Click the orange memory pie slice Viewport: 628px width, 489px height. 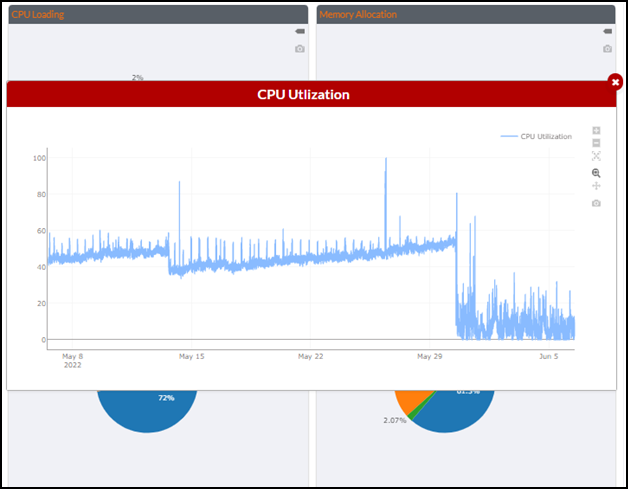(x=413, y=400)
